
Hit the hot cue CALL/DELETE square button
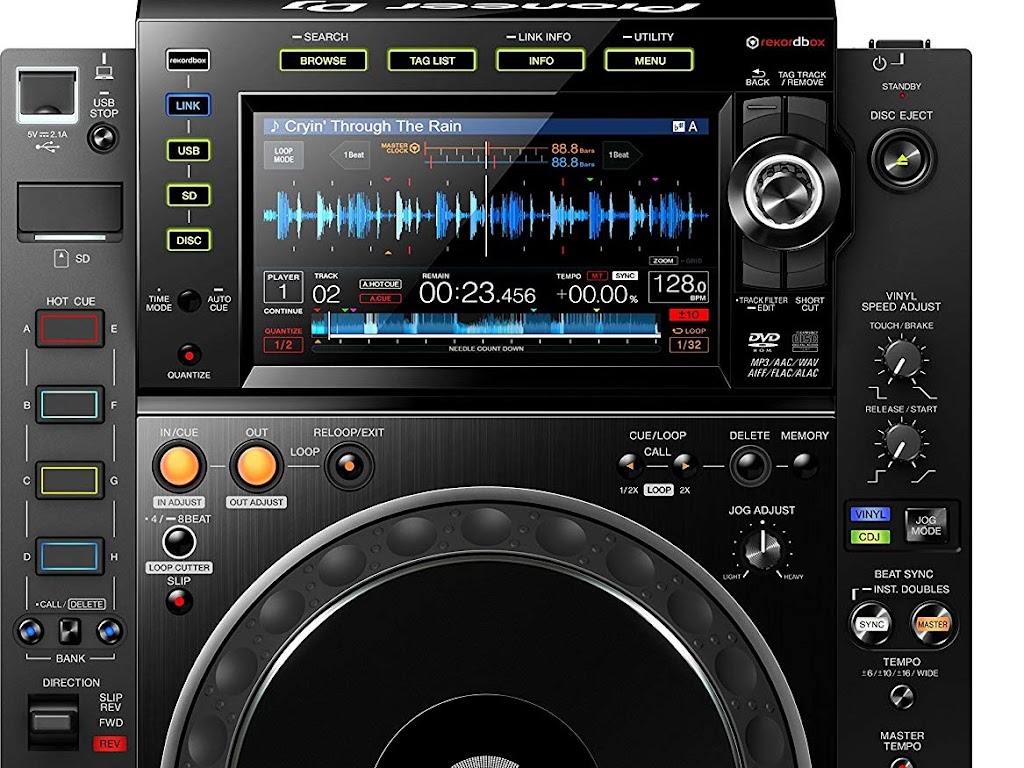tap(70, 632)
